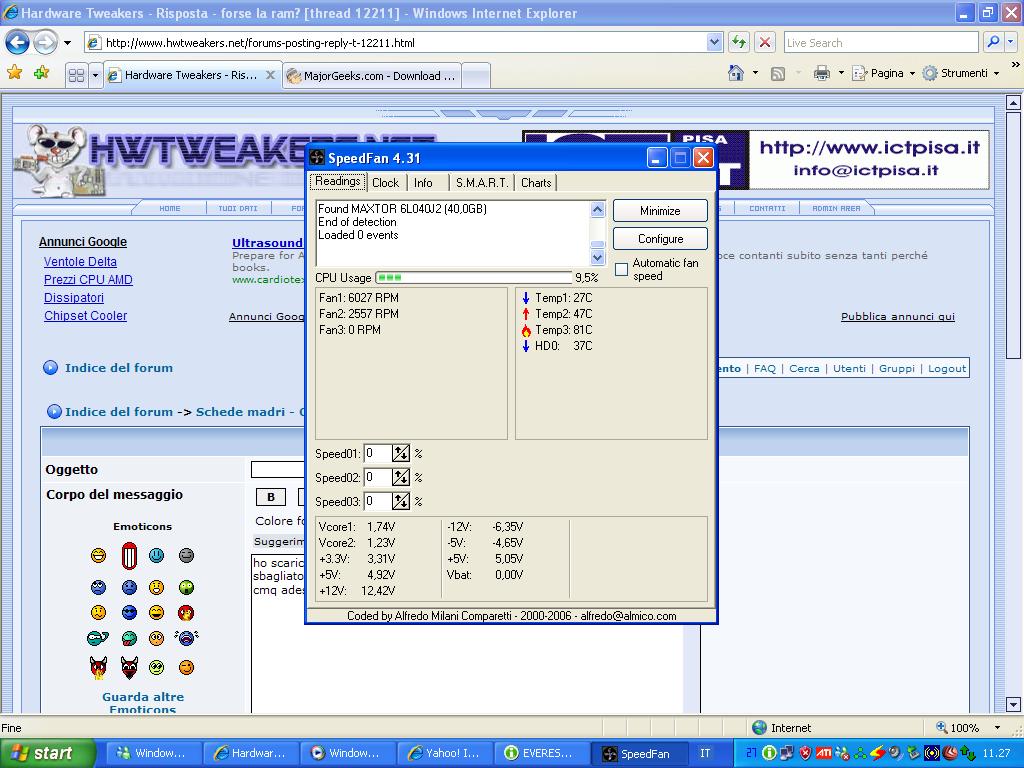1024x768 pixels.
Task: Click the Home page house icon
Action: (x=736, y=73)
